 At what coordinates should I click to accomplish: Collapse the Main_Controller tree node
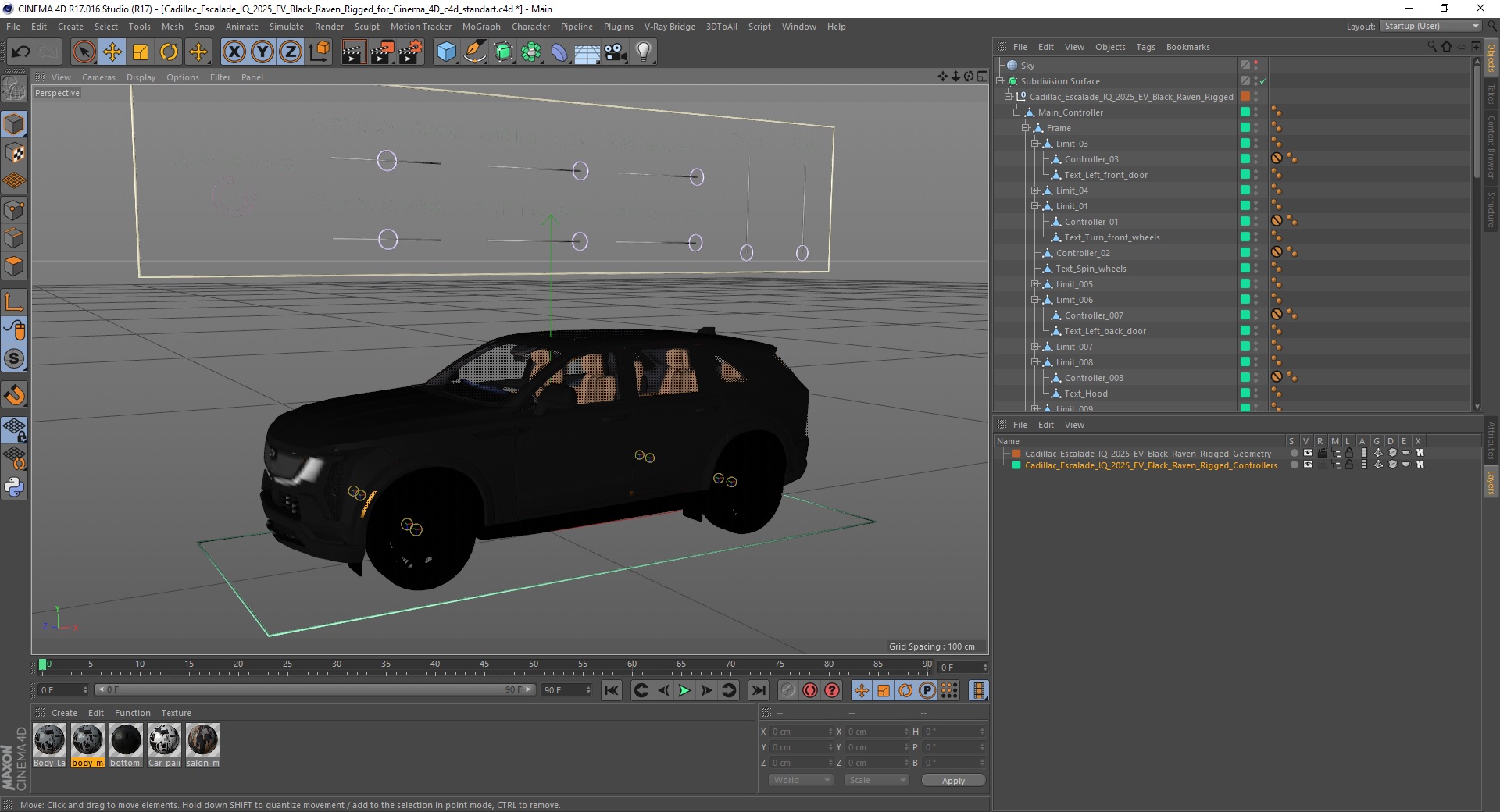[x=1016, y=112]
